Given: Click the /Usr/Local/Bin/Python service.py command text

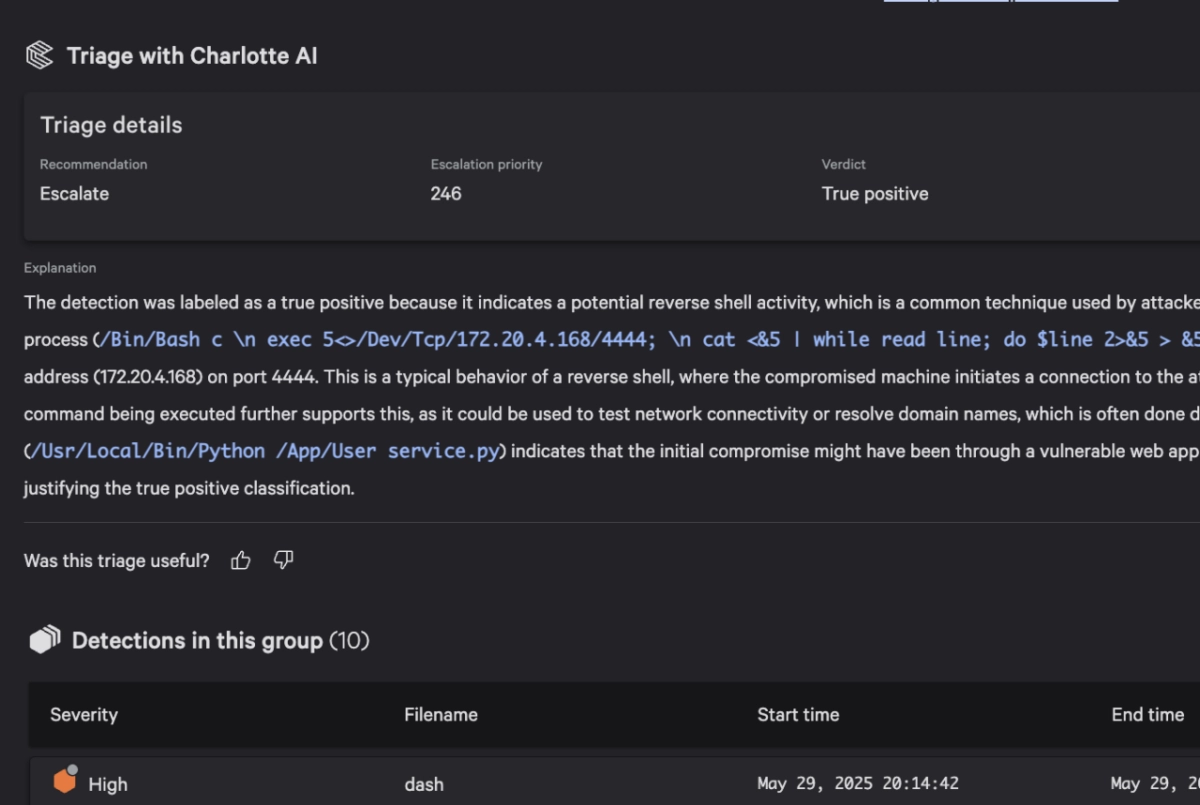Looking at the screenshot, I should click(x=265, y=451).
